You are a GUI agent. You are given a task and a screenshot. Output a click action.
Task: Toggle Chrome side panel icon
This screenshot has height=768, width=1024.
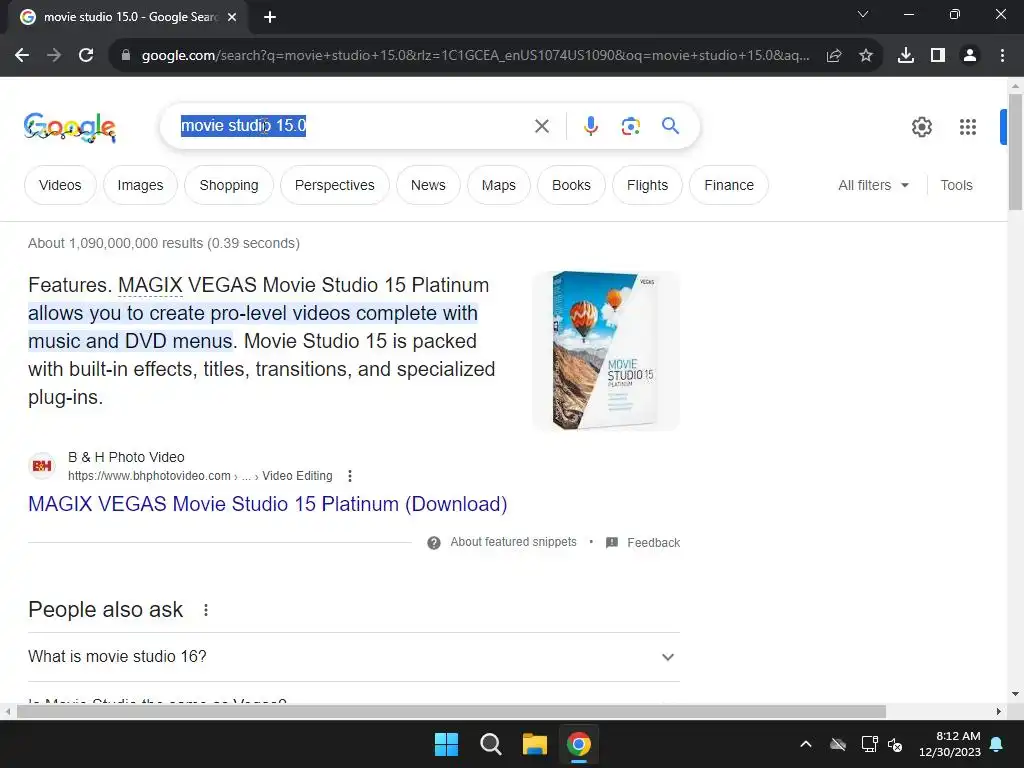tap(938, 56)
